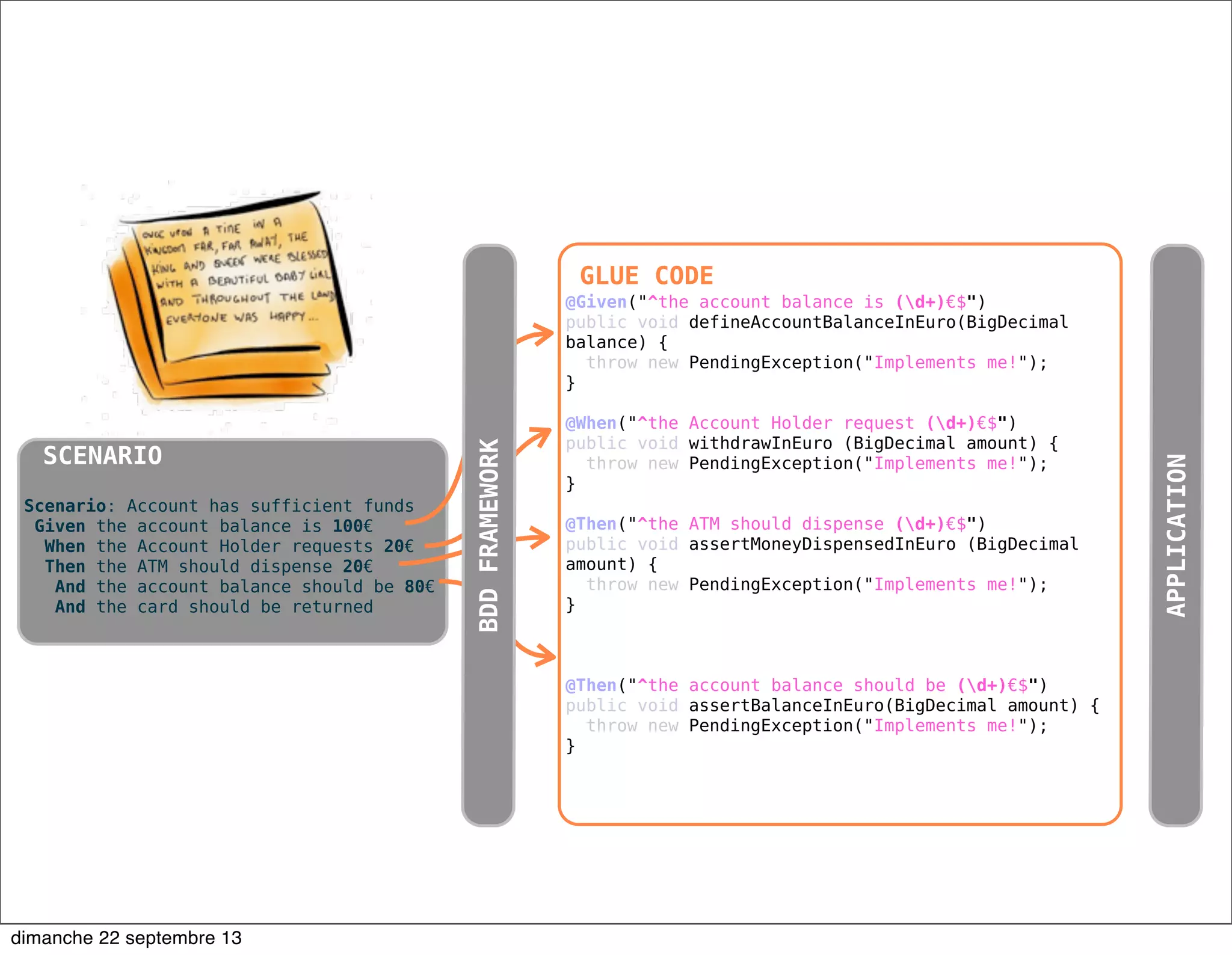
Task: Click the defineAccountBalanceInEuro method name
Action: pyautogui.click(x=822, y=322)
